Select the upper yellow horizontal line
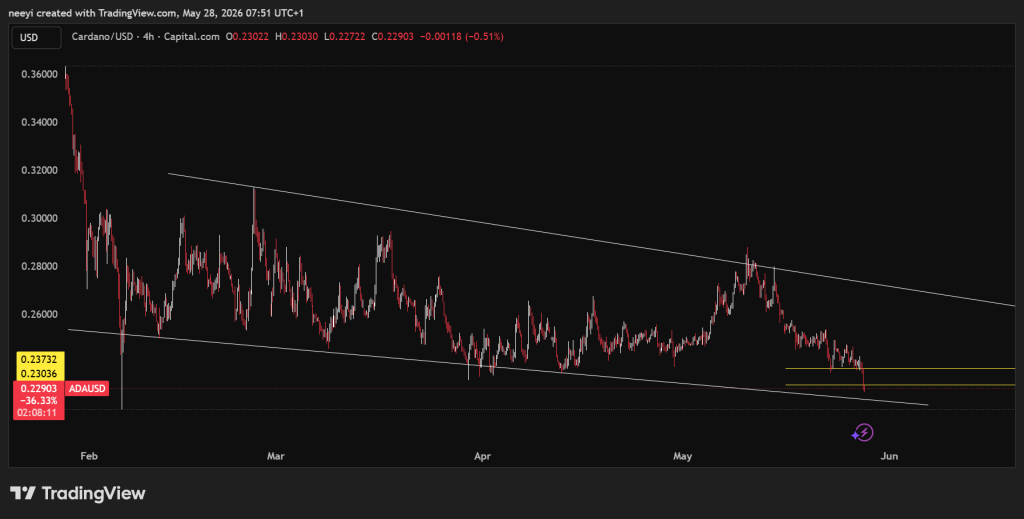The width and height of the screenshot is (1024, 519). [x=900, y=369]
